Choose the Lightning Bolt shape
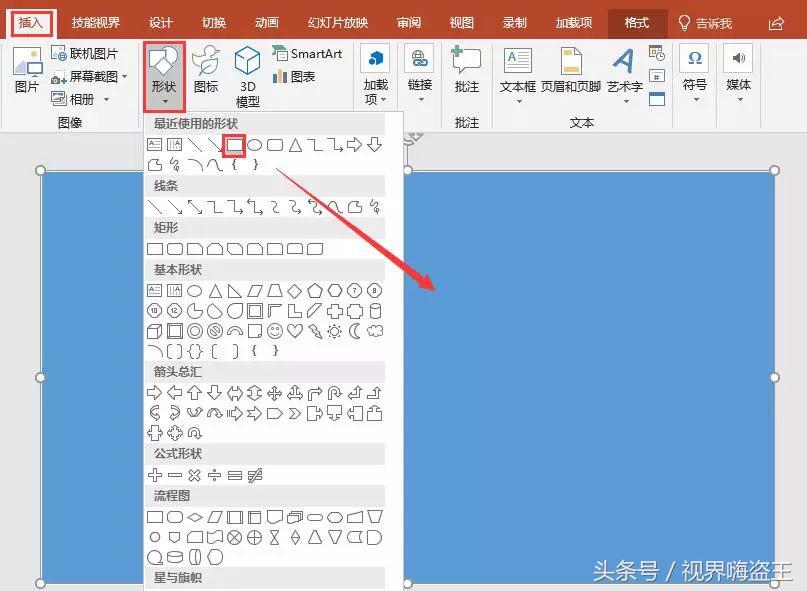This screenshot has width=807, height=591. tap(315, 331)
